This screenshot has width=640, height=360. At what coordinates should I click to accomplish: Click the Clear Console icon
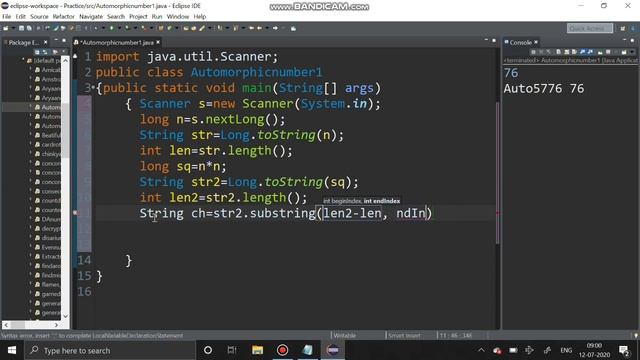[558, 52]
